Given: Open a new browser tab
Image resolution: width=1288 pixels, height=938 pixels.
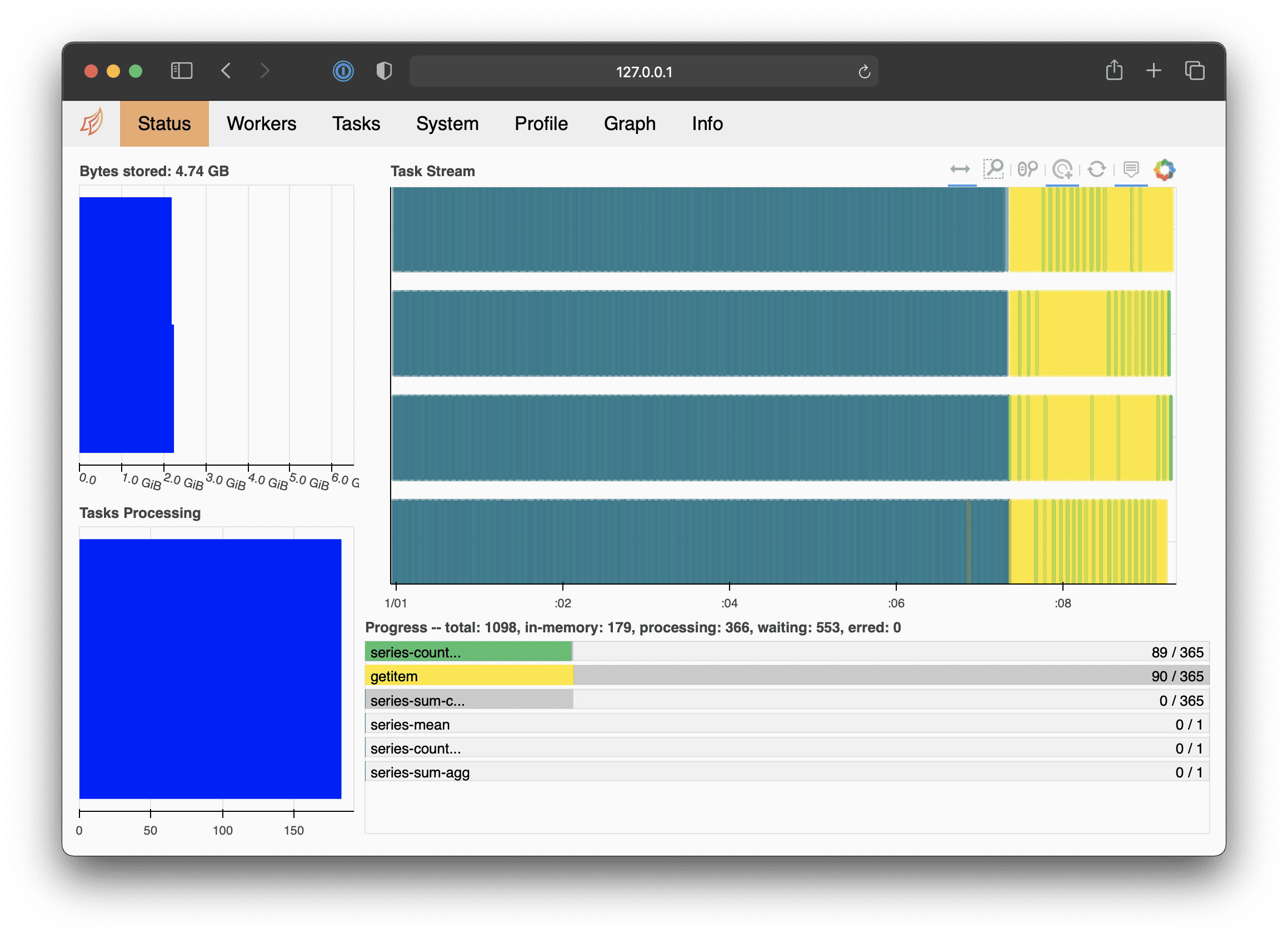Looking at the screenshot, I should (1155, 71).
